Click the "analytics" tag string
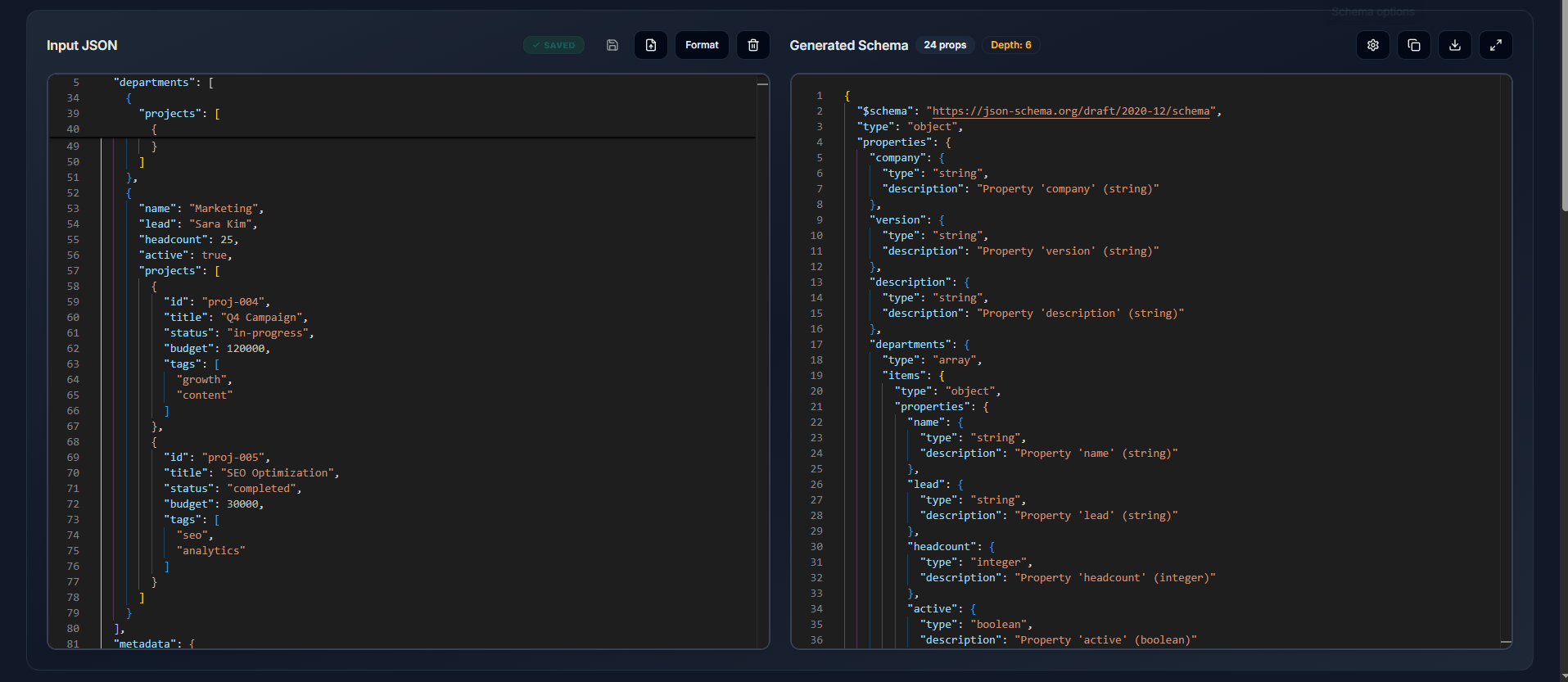This screenshot has height=682, width=1568. pyautogui.click(x=211, y=551)
